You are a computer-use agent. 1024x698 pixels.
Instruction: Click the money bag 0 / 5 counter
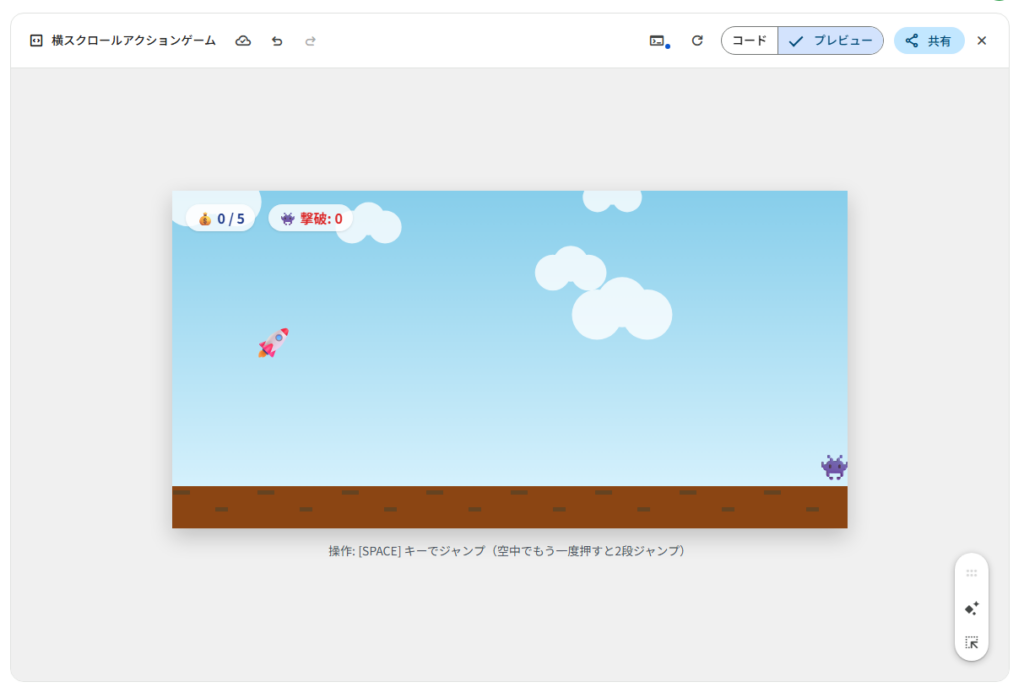click(221, 218)
